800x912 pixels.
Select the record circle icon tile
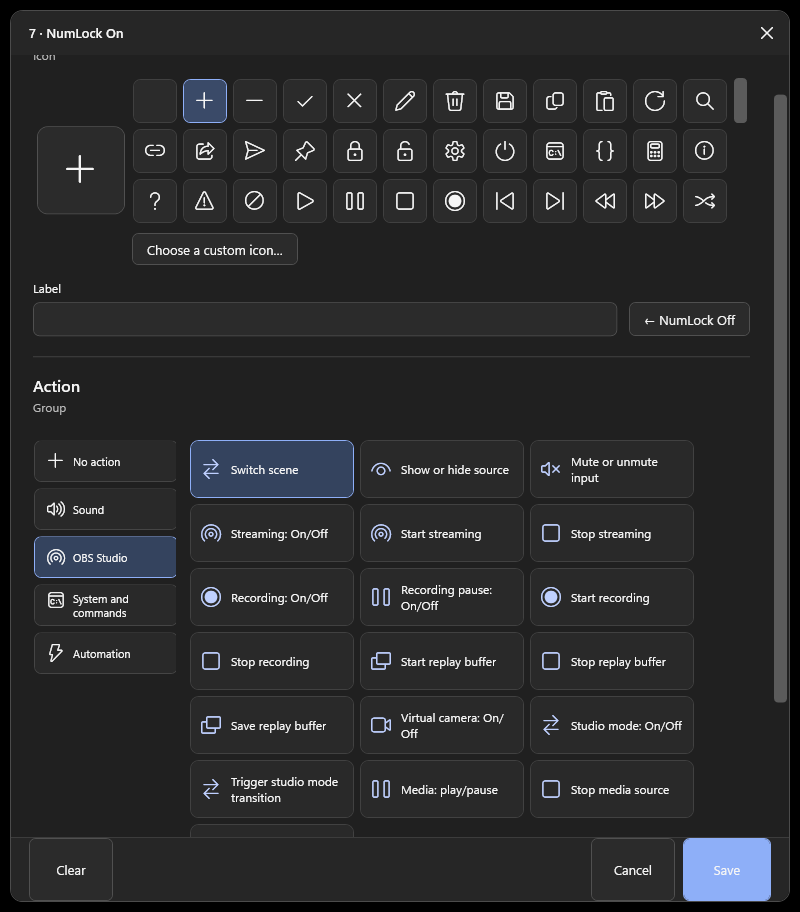455,201
